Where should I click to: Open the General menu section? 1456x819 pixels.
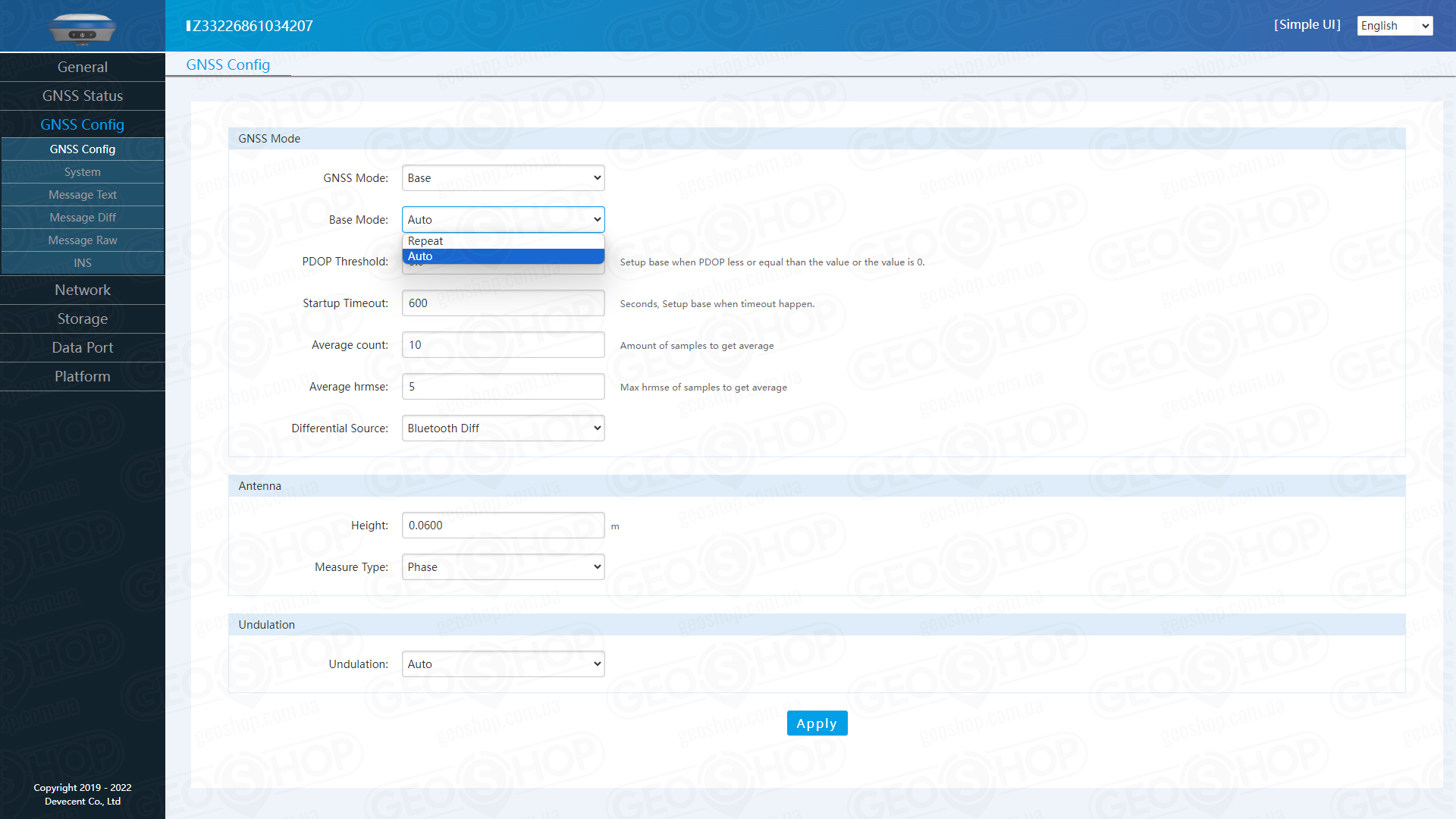click(82, 67)
